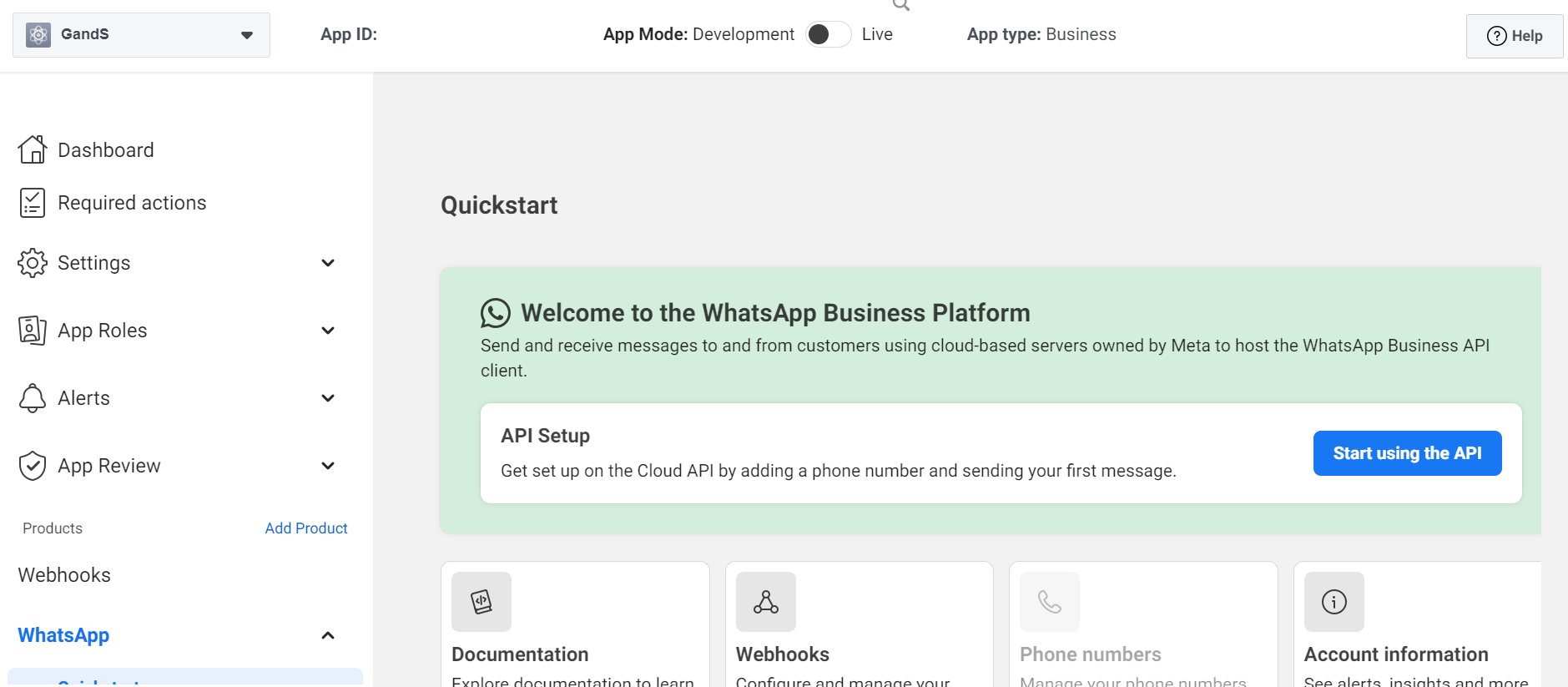
Task: Click the GandS app atom icon
Action: (x=38, y=34)
